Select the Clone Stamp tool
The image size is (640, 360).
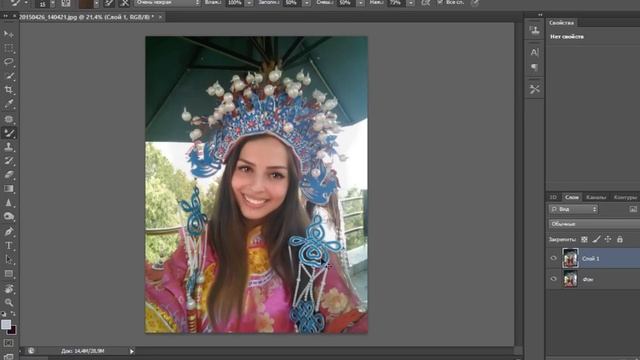[9, 147]
